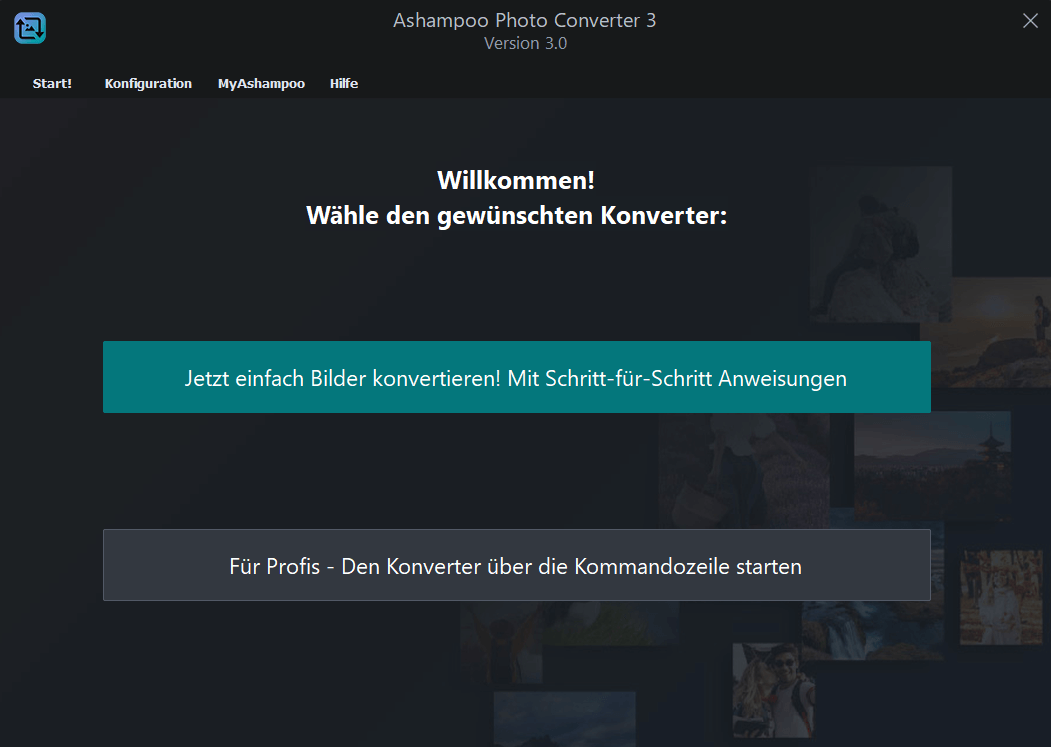This screenshot has height=747, width=1051.
Task: Open the Konfiguration menu
Action: pos(148,83)
